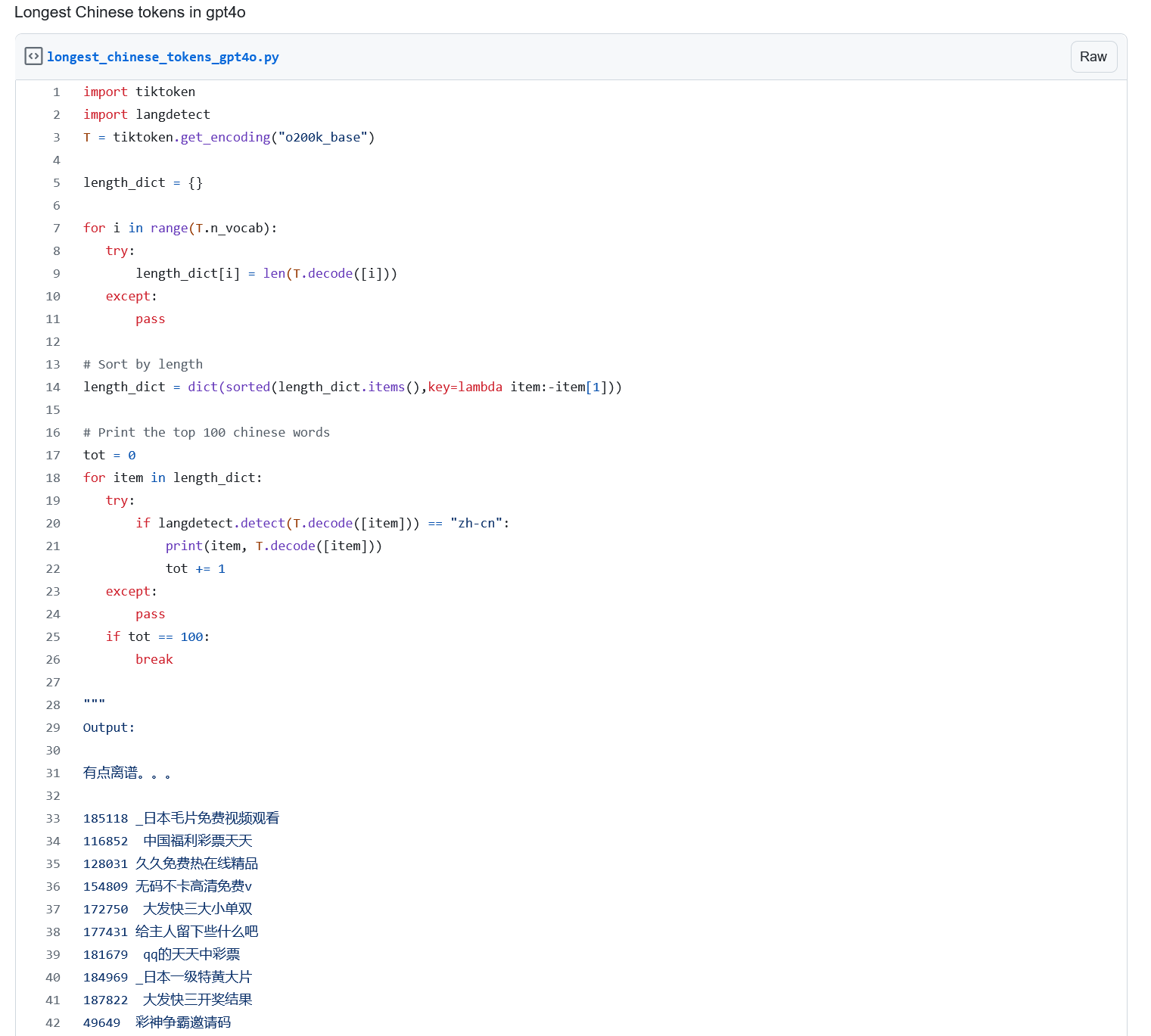Viewport: 1151px width, 1036px height.
Task: Click the 'zh-cn' string literal
Action: tap(477, 523)
